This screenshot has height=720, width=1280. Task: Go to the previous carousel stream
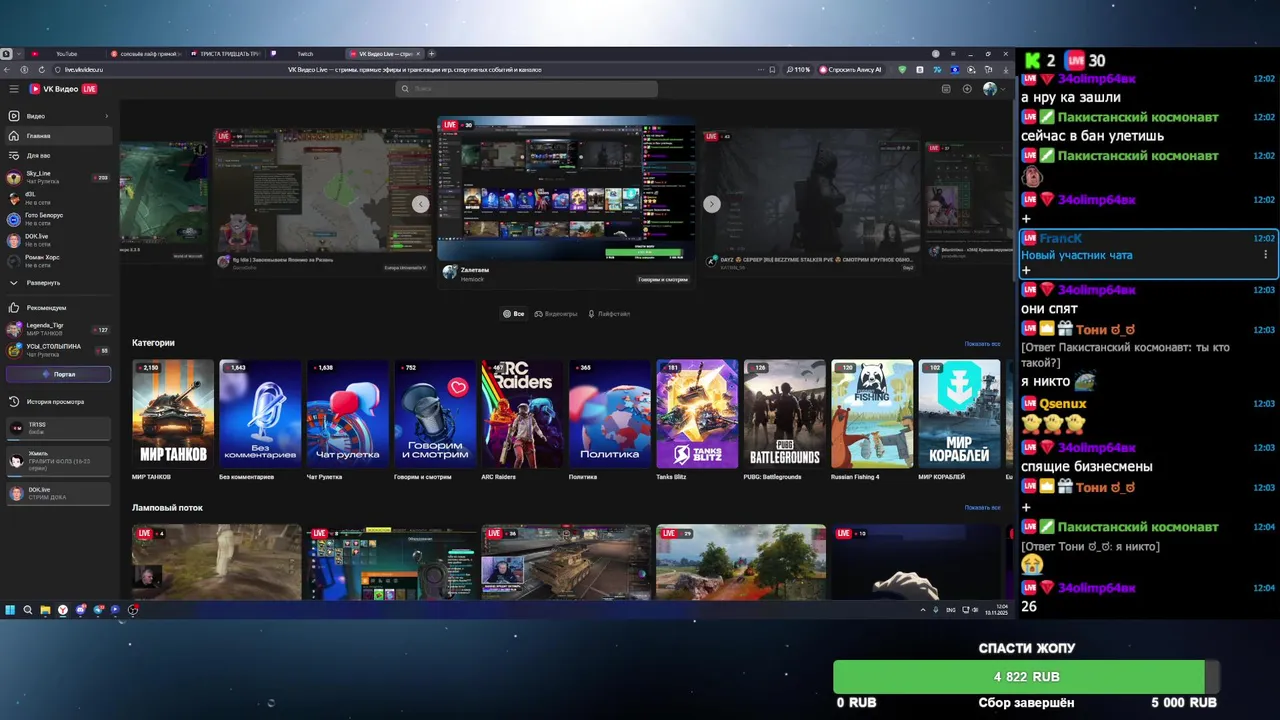pos(421,204)
